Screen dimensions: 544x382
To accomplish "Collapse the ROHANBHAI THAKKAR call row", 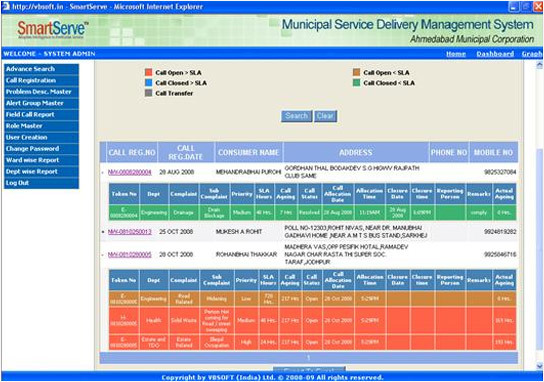I will (103, 255).
